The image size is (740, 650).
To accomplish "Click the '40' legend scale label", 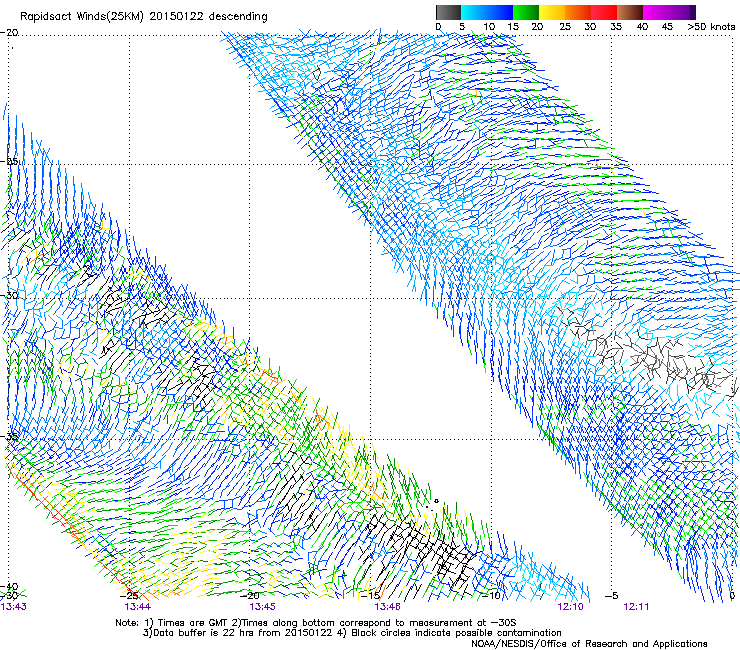I will (x=642, y=27).
